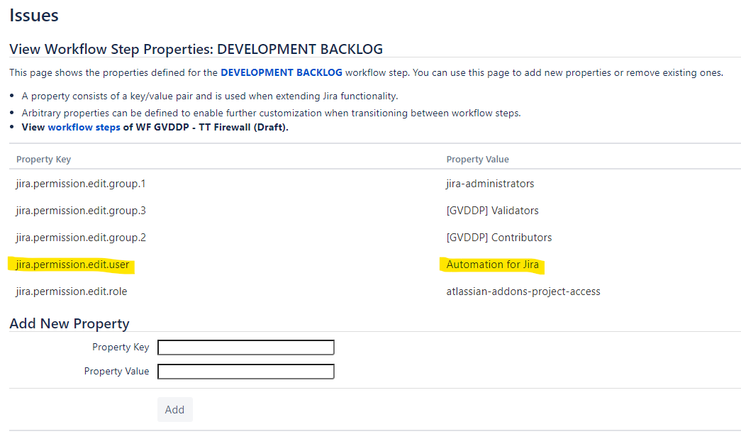
Task: Select the jira.permission.edit.role key
Action: (71, 291)
